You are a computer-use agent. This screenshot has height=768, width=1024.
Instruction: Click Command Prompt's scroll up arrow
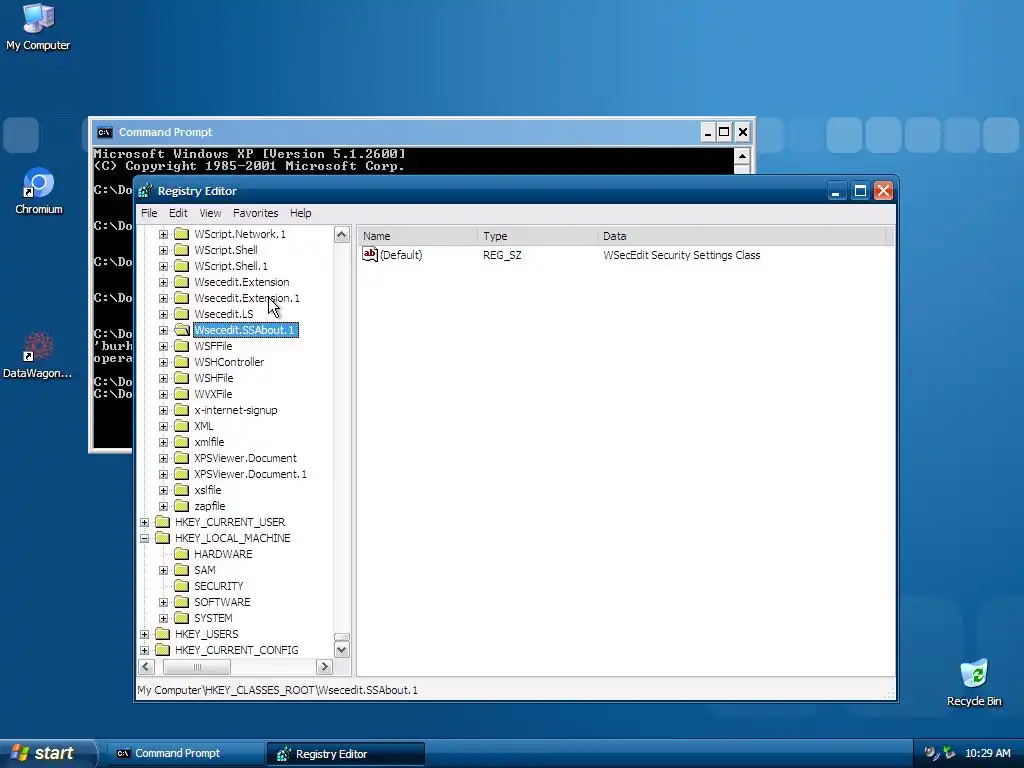tap(742, 156)
